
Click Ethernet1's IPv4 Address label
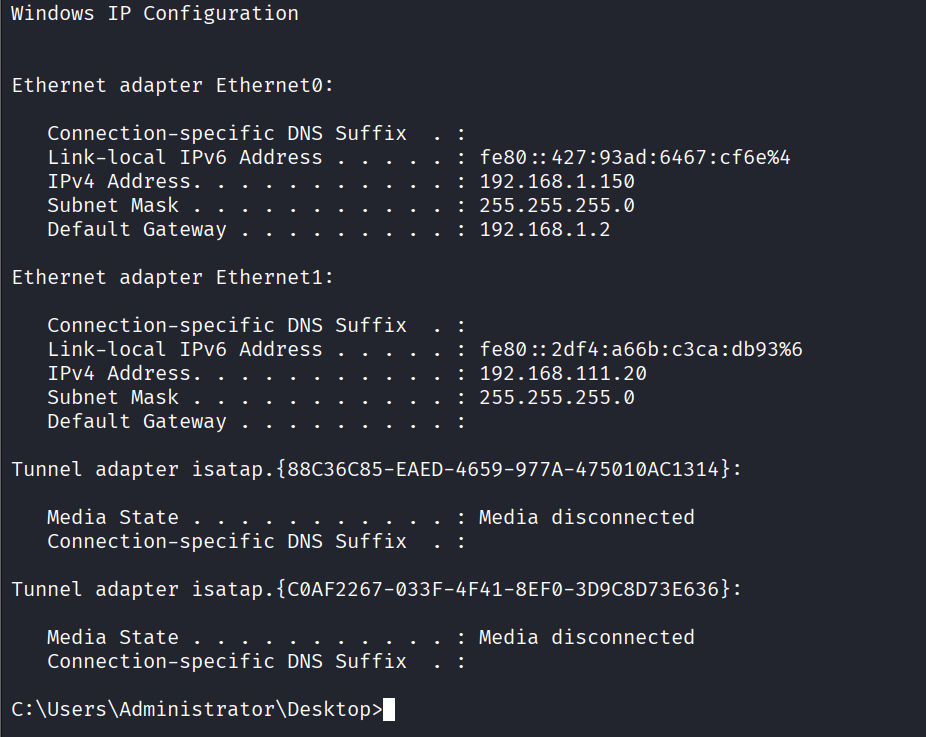(x=119, y=373)
